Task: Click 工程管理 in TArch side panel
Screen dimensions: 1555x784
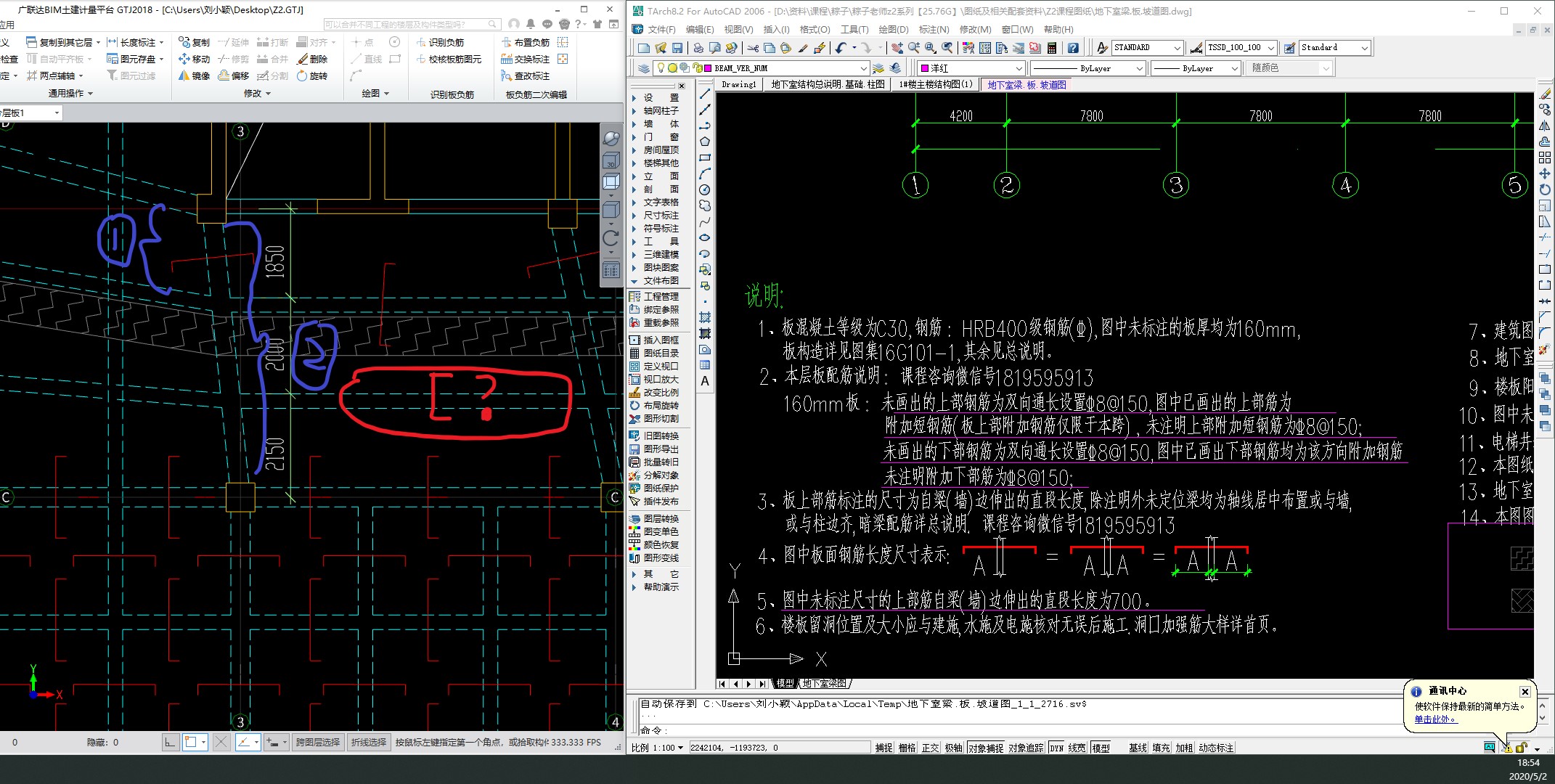Action: coord(655,297)
